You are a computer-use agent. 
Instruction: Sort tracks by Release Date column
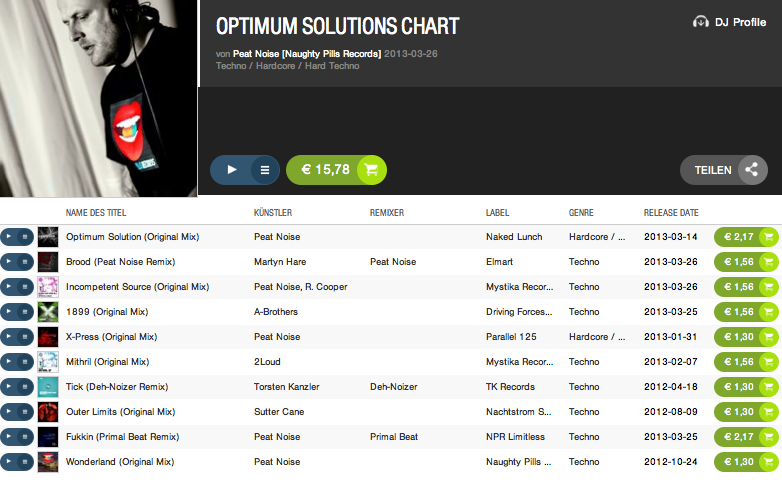pyautogui.click(x=670, y=213)
